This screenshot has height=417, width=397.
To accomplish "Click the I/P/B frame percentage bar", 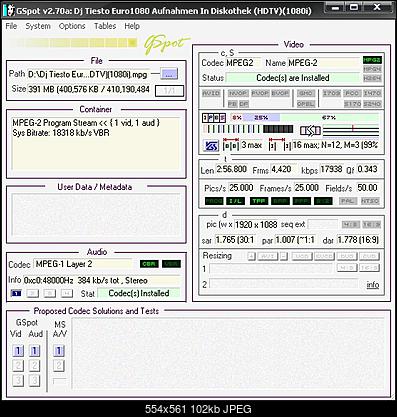I will tap(304, 118).
